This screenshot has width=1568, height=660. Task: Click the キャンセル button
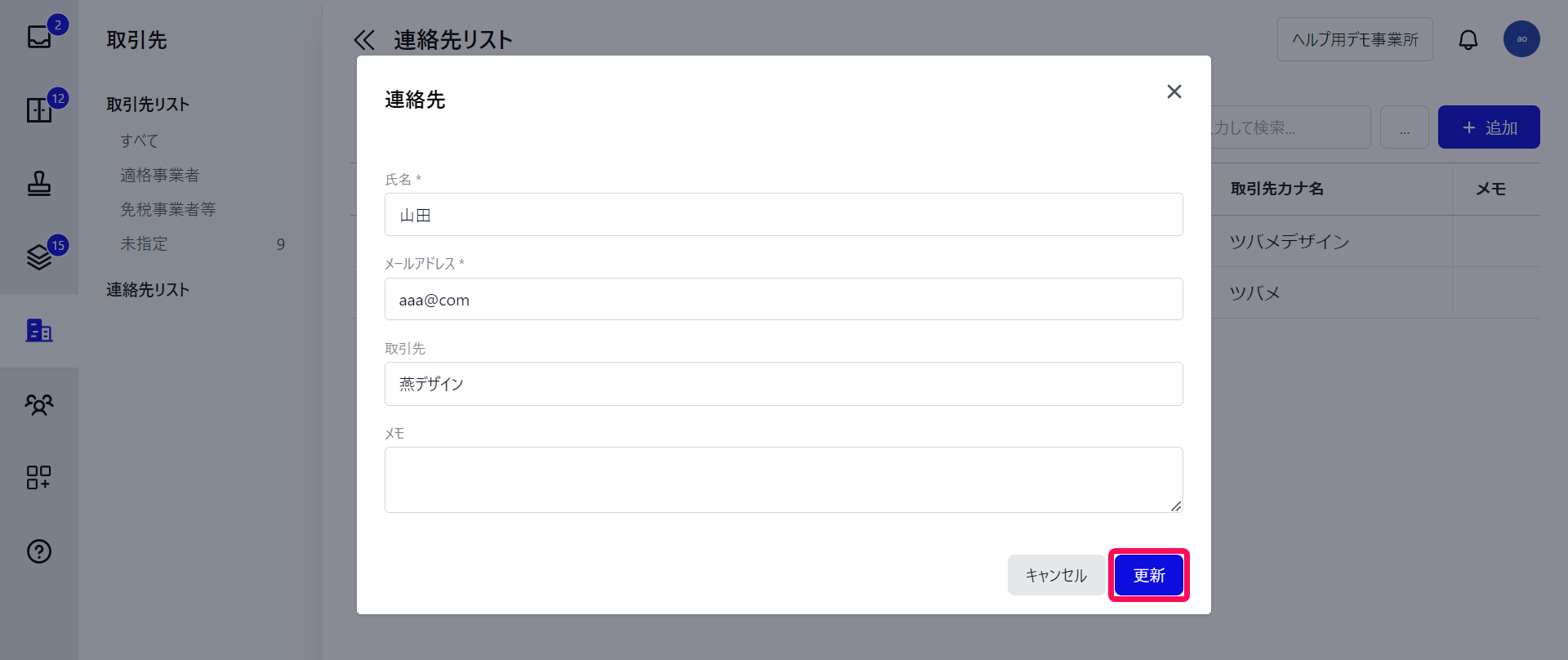tap(1056, 575)
